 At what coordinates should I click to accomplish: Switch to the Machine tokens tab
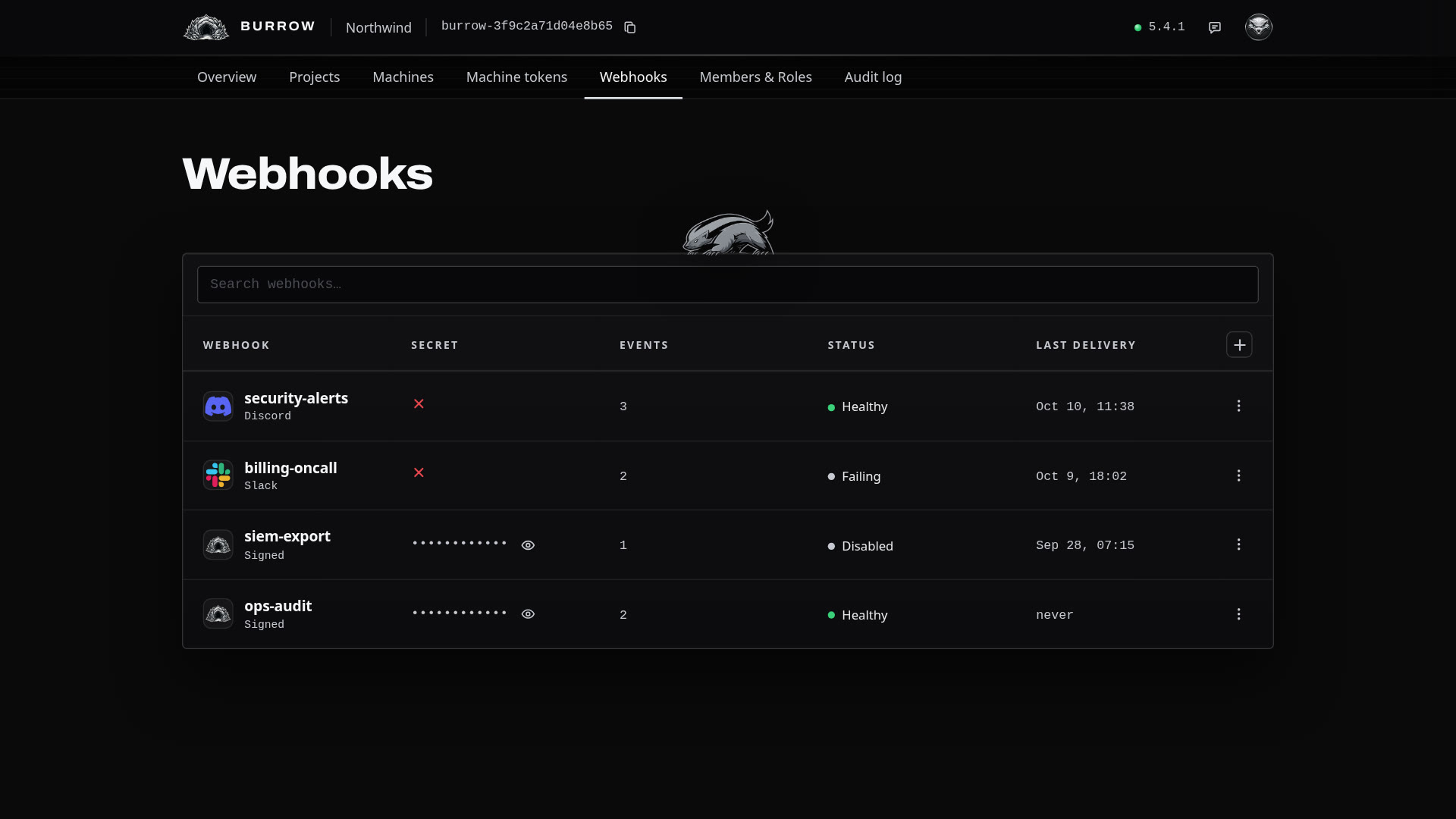pos(516,77)
